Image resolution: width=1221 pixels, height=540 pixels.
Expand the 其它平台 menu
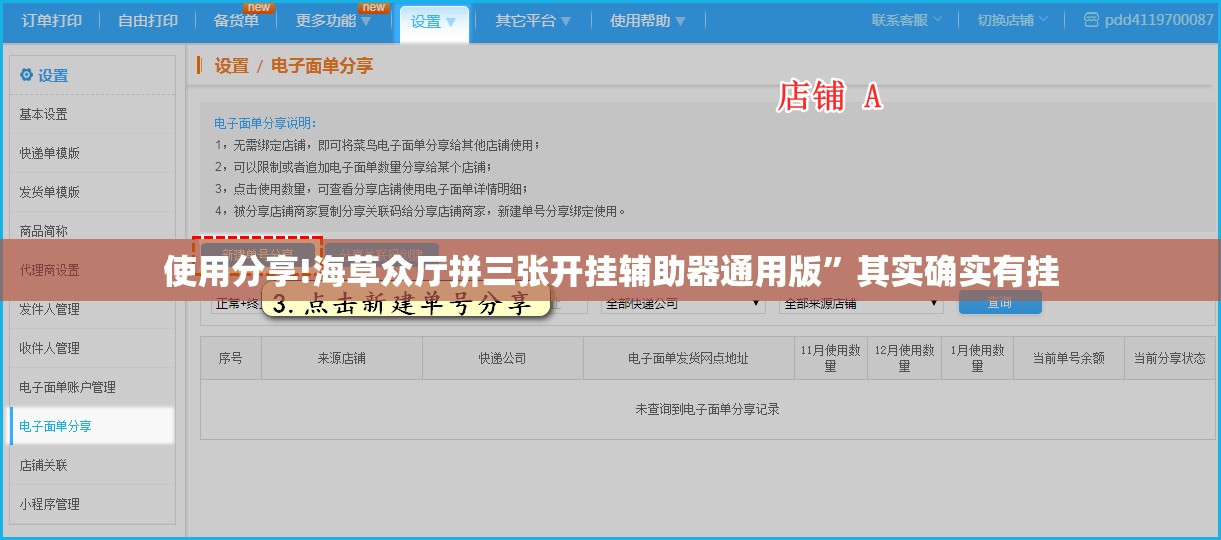533,20
